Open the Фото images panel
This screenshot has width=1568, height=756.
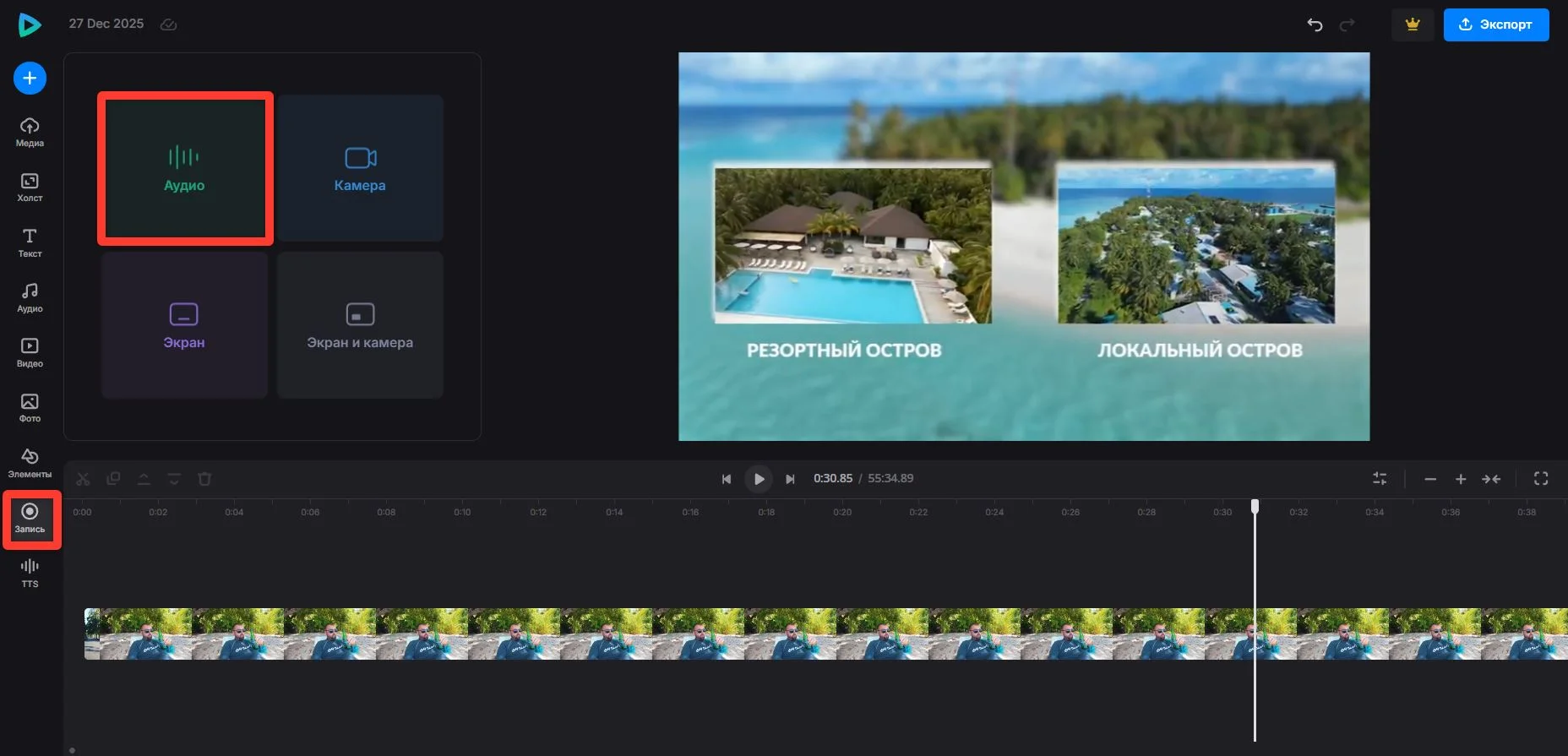click(x=30, y=407)
